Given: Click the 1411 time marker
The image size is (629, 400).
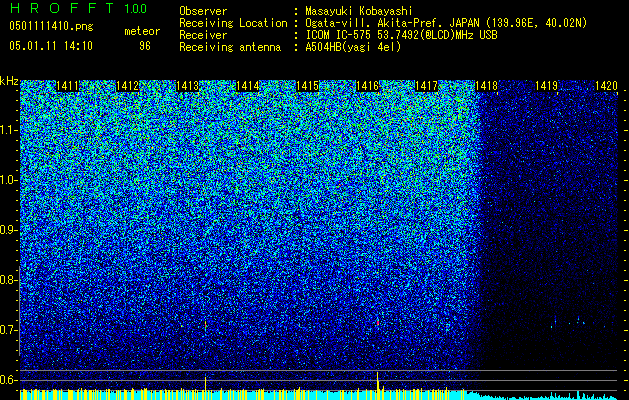Looking at the screenshot, I should tap(67, 86).
